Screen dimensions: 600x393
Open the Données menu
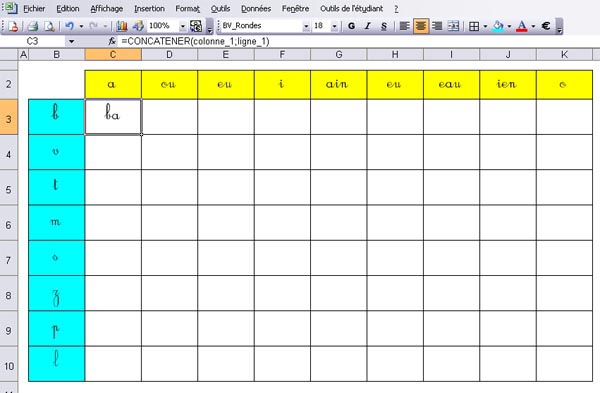(x=256, y=8)
